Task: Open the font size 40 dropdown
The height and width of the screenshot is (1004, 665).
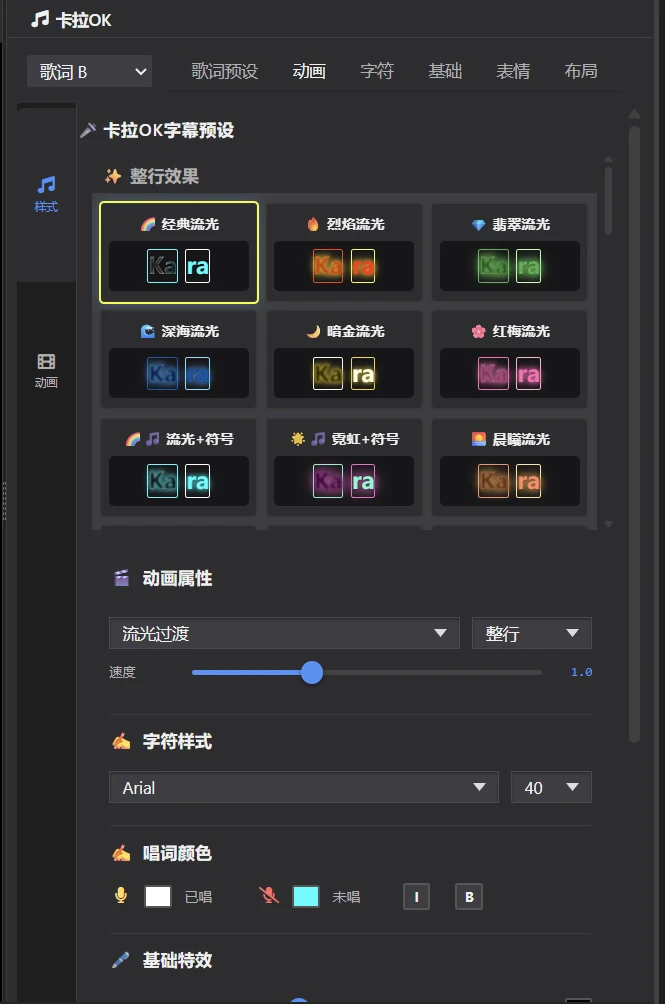Action: [x=551, y=788]
